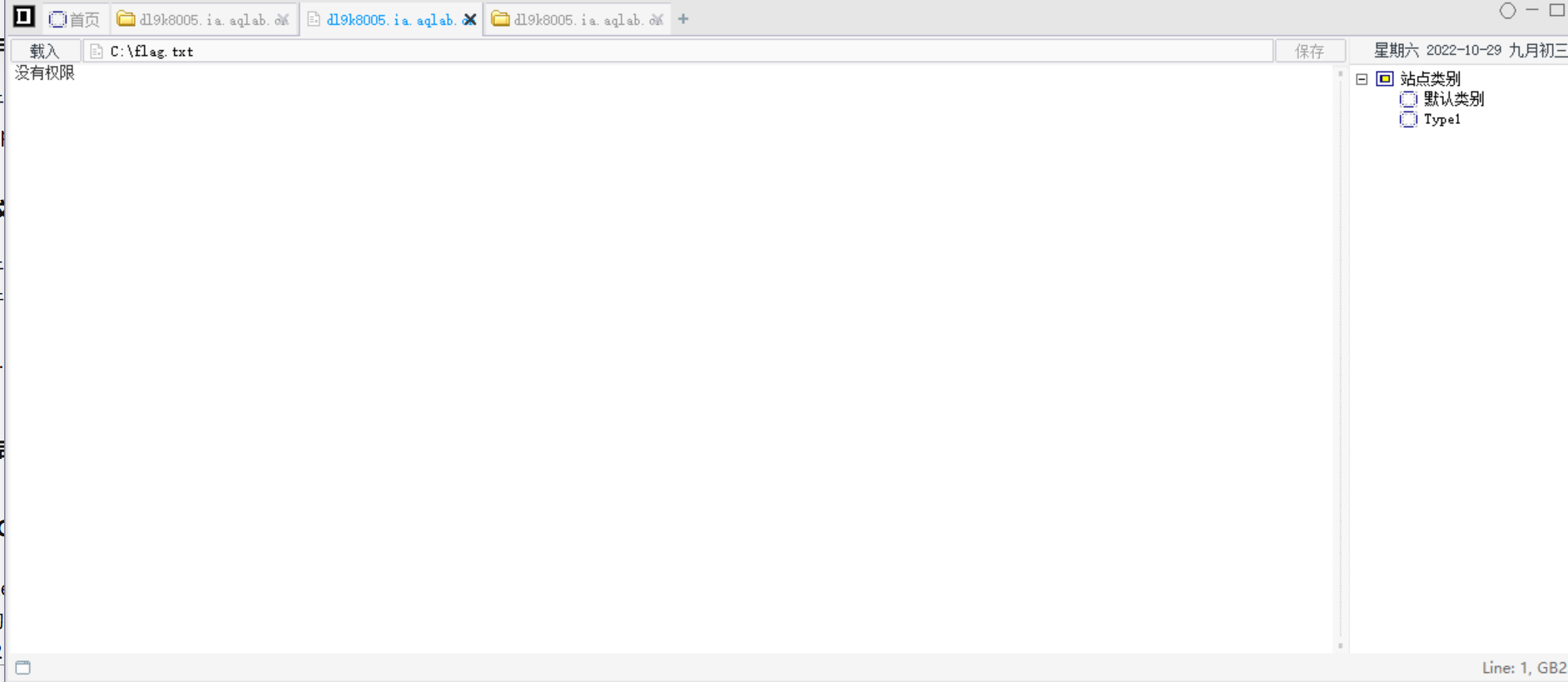This screenshot has width=1568, height=682.
Task: Click the folder icon on last tab
Action: click(x=500, y=18)
